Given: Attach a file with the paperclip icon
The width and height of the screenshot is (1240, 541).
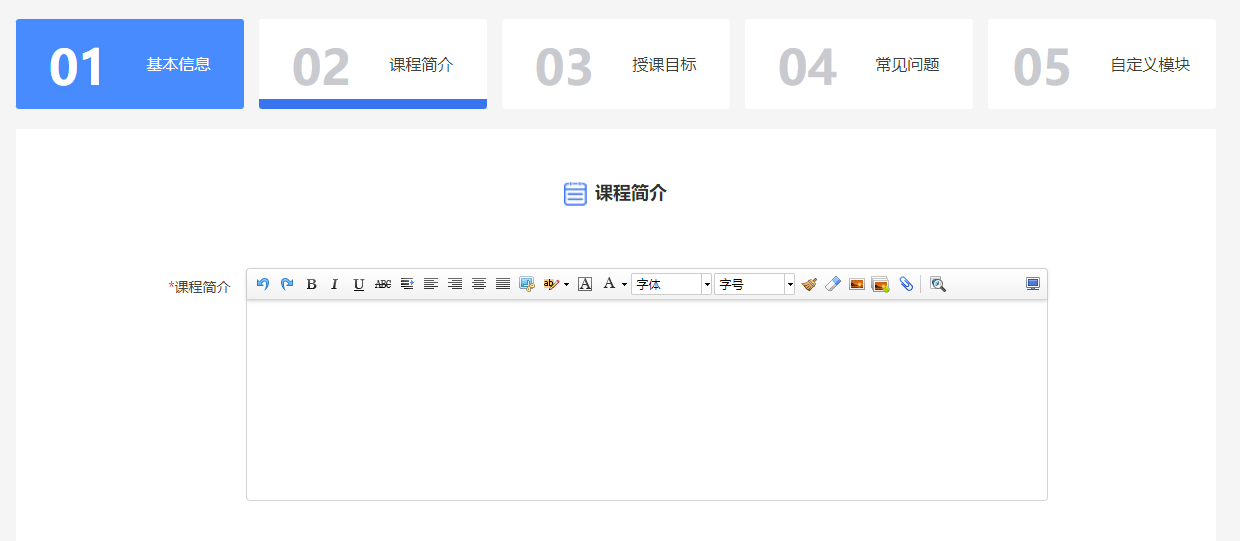Looking at the screenshot, I should click(x=906, y=284).
